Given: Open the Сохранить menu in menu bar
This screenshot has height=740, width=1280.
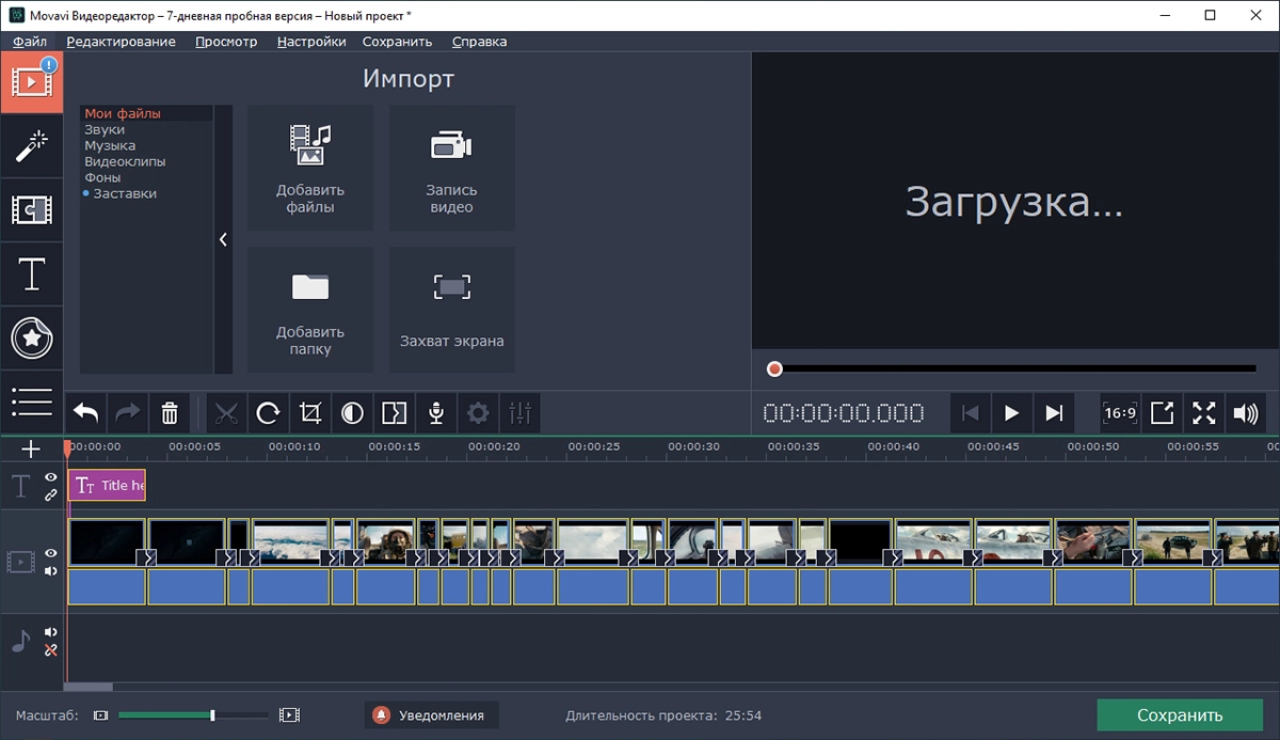Looking at the screenshot, I should point(397,41).
